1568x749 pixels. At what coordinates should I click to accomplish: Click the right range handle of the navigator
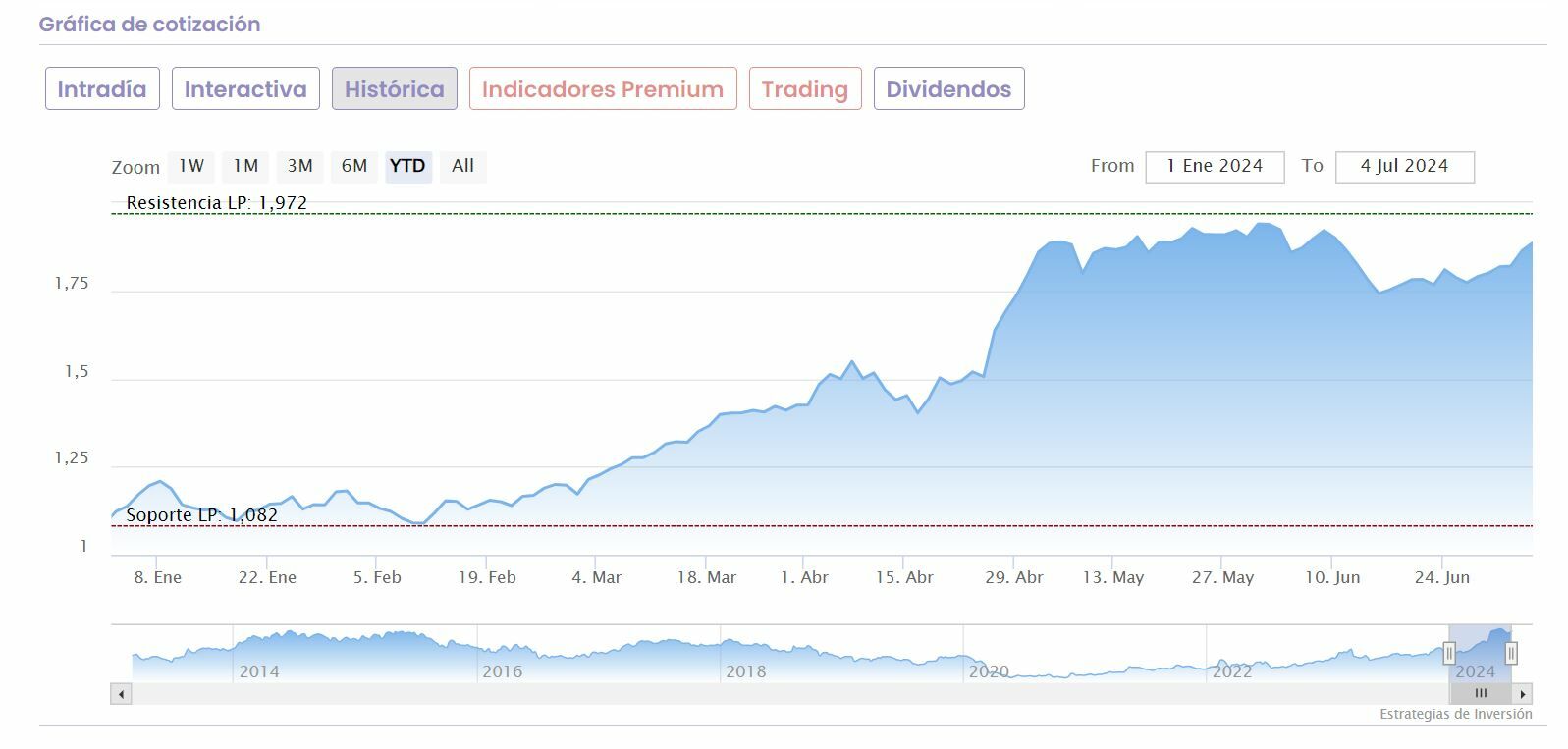pos(1511,653)
